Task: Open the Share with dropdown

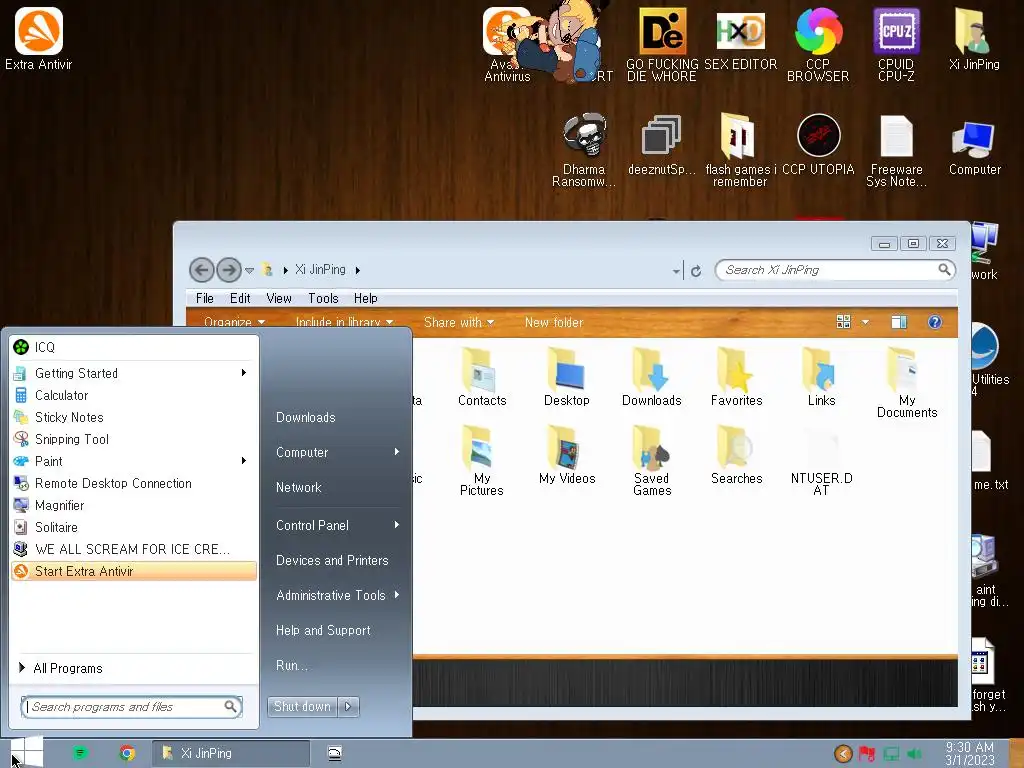Action: (458, 322)
